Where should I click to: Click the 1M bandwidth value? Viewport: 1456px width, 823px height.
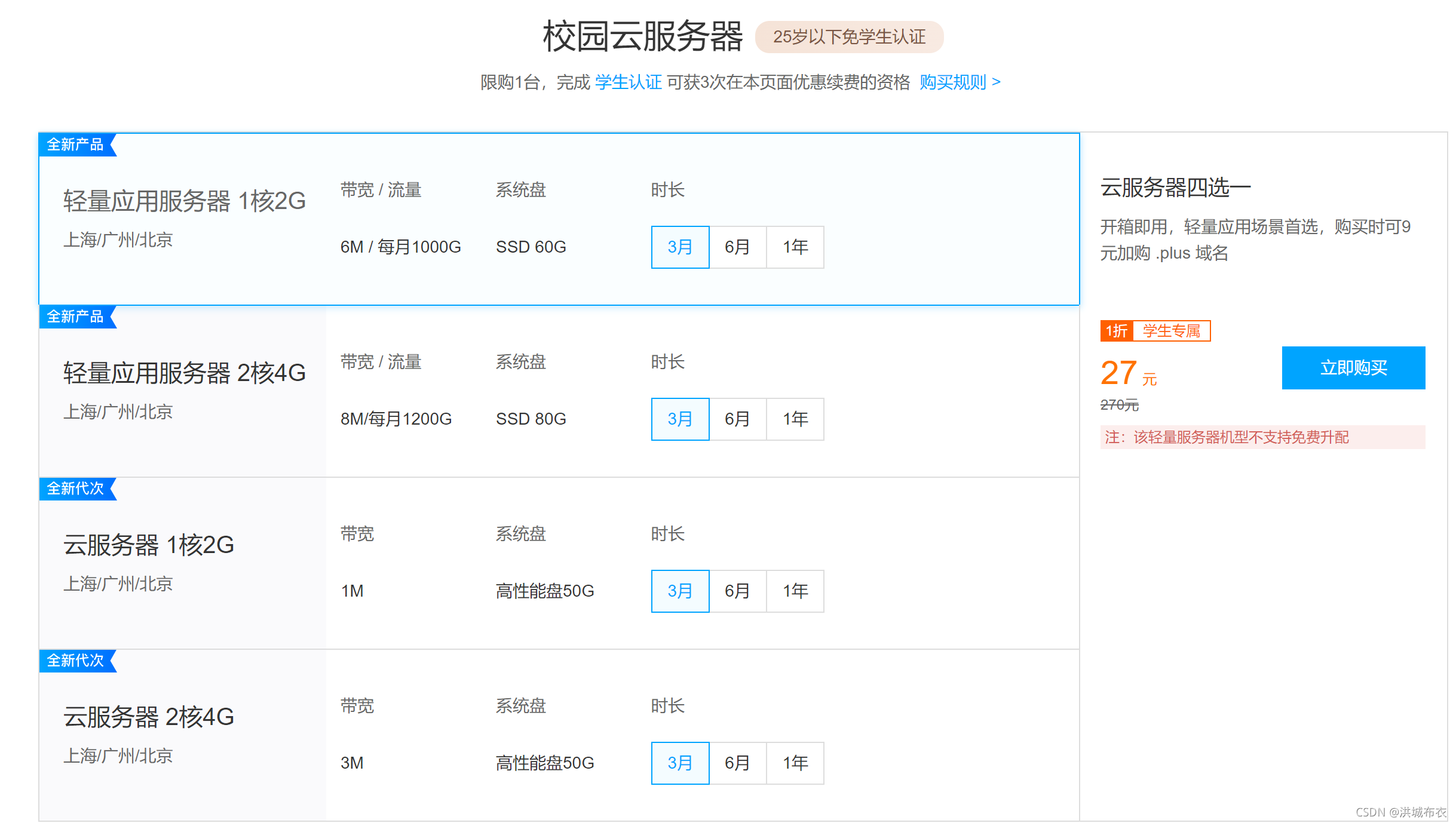352,591
